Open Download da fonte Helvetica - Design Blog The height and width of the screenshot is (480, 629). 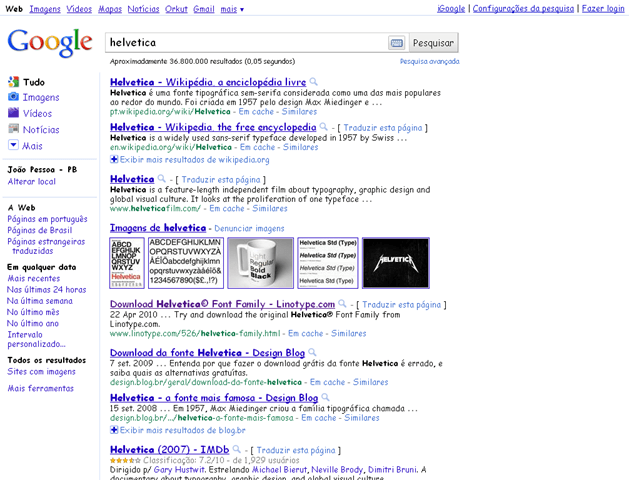[x=207, y=353]
